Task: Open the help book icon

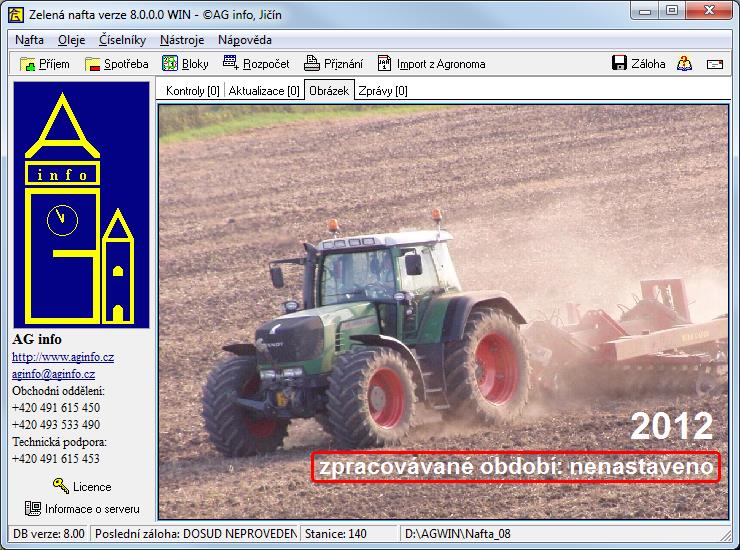Action: pos(684,63)
